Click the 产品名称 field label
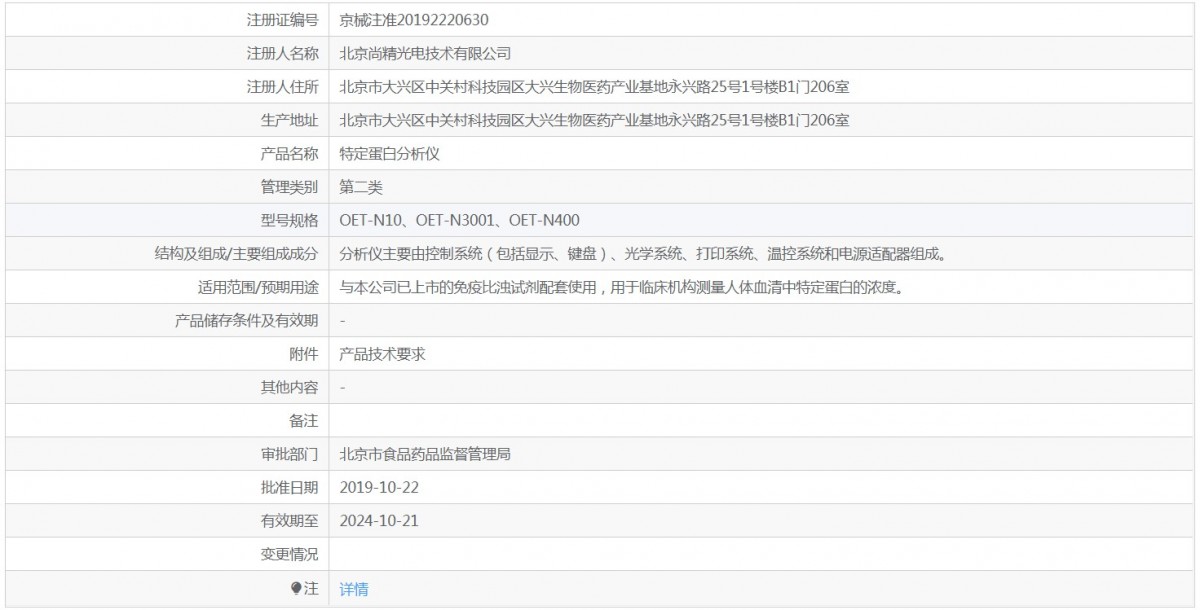This screenshot has height=610, width=1200. coord(289,154)
